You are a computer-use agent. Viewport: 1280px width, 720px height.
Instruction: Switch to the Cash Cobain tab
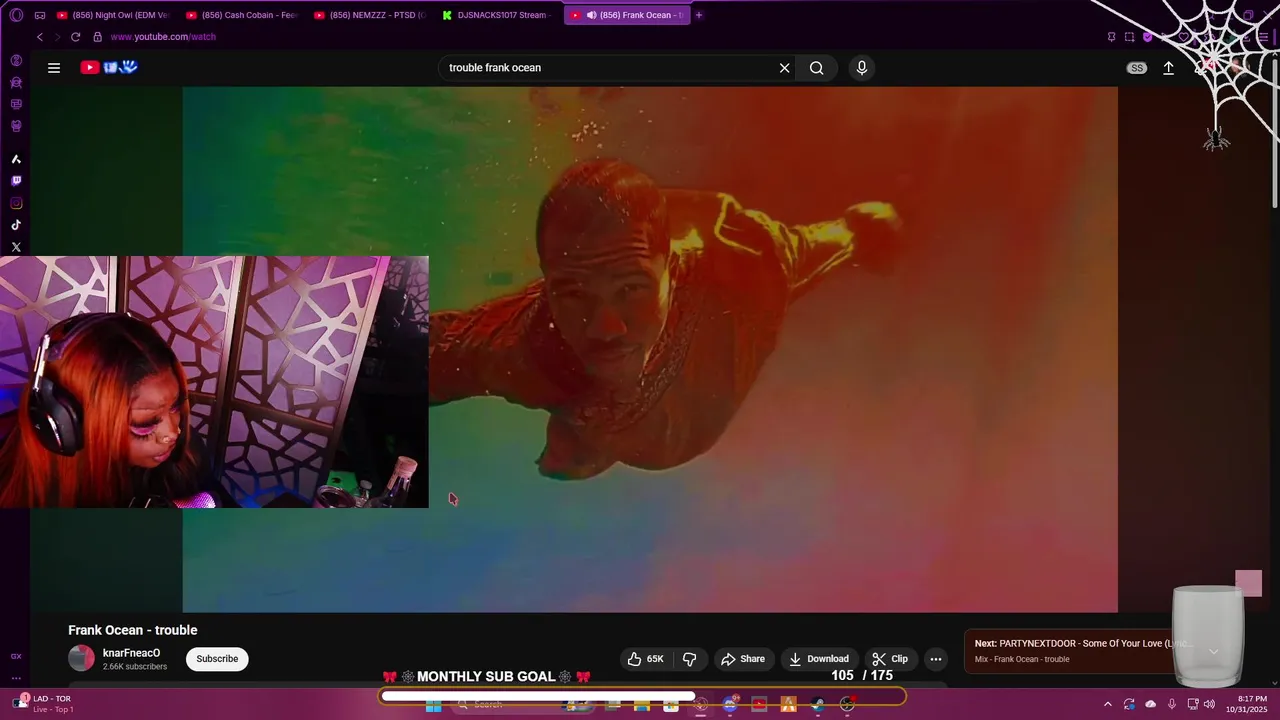pyautogui.click(x=242, y=15)
